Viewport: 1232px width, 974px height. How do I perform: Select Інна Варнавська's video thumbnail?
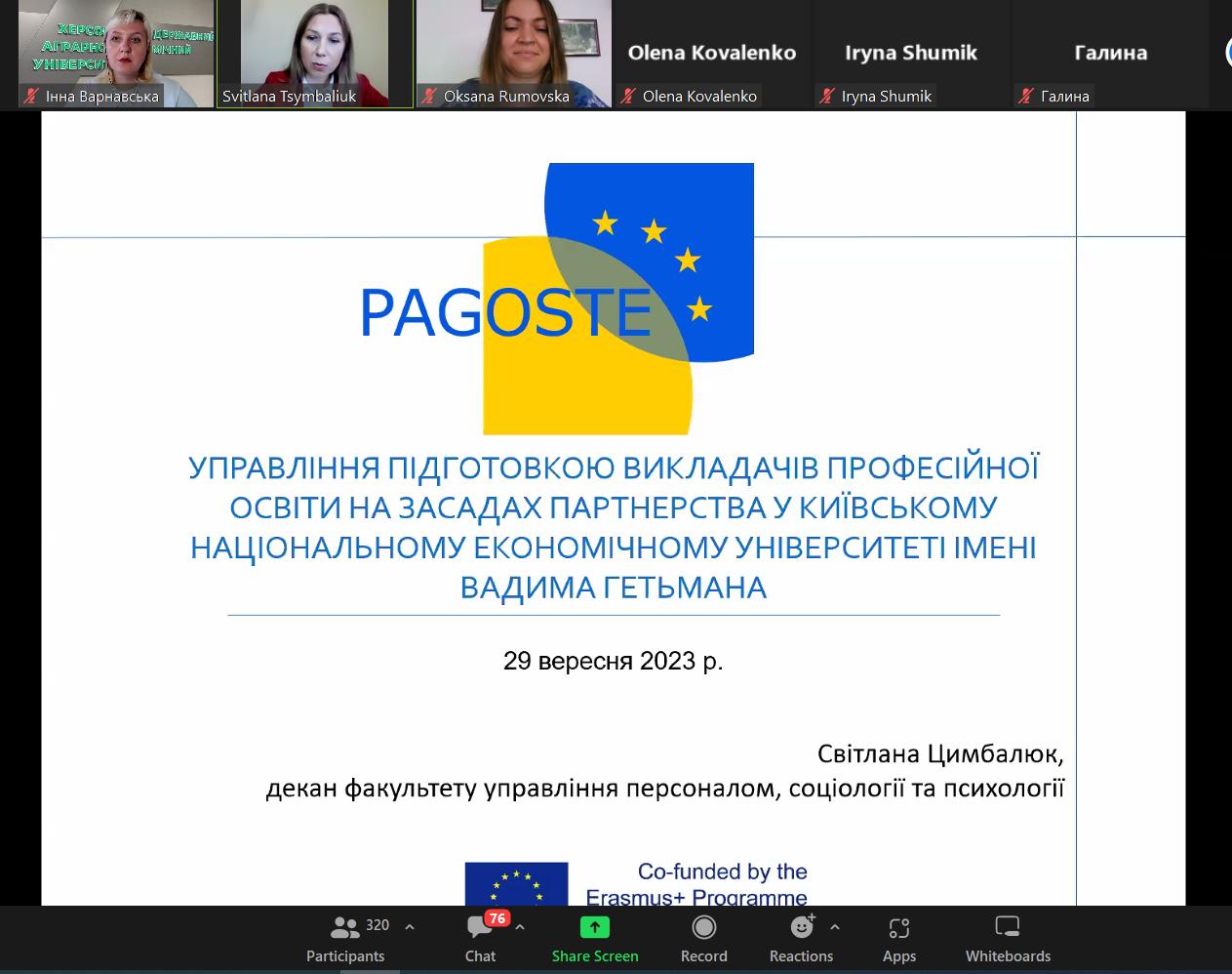[116, 54]
